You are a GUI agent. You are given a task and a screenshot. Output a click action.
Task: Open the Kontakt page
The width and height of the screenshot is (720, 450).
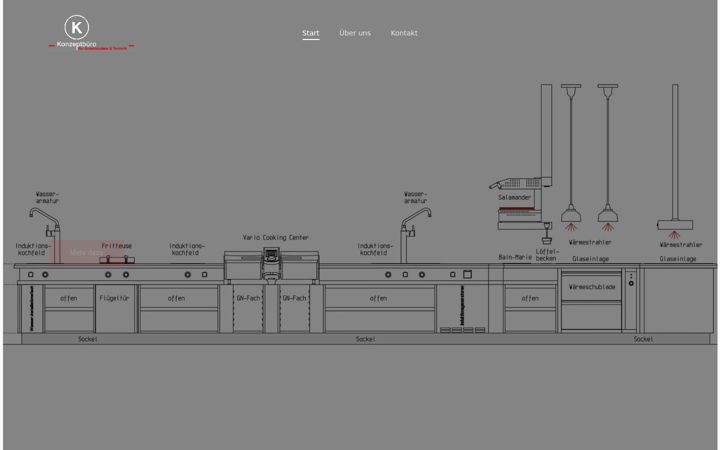tap(404, 33)
